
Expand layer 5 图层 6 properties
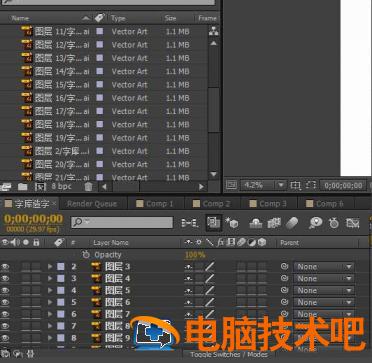coord(50,302)
